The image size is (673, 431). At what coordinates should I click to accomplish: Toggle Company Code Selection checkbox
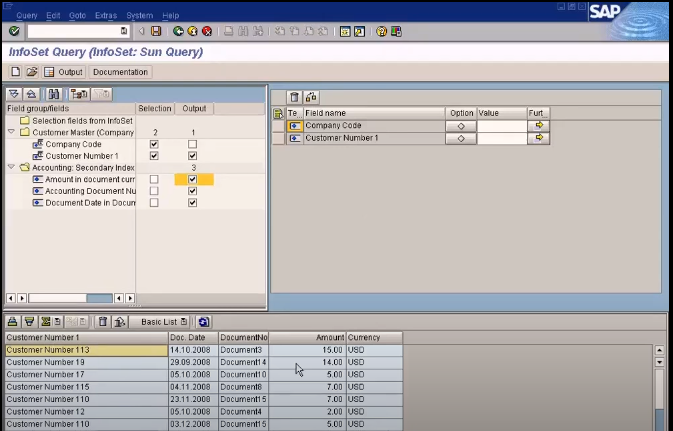(x=154, y=144)
